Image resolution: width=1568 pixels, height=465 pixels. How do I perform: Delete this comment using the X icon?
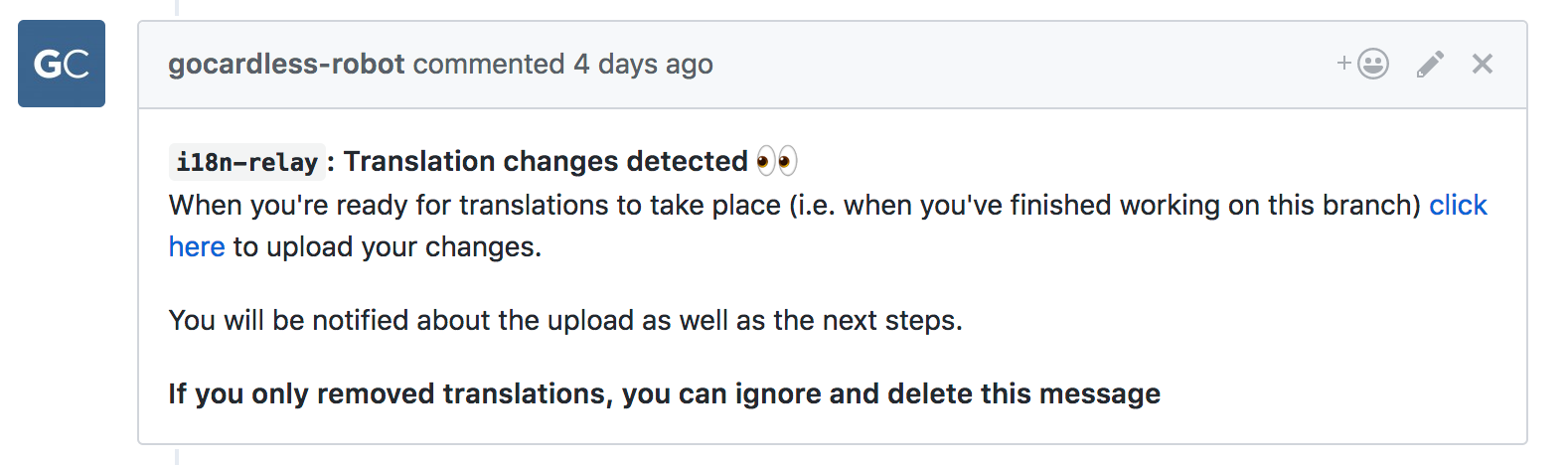[x=1483, y=64]
